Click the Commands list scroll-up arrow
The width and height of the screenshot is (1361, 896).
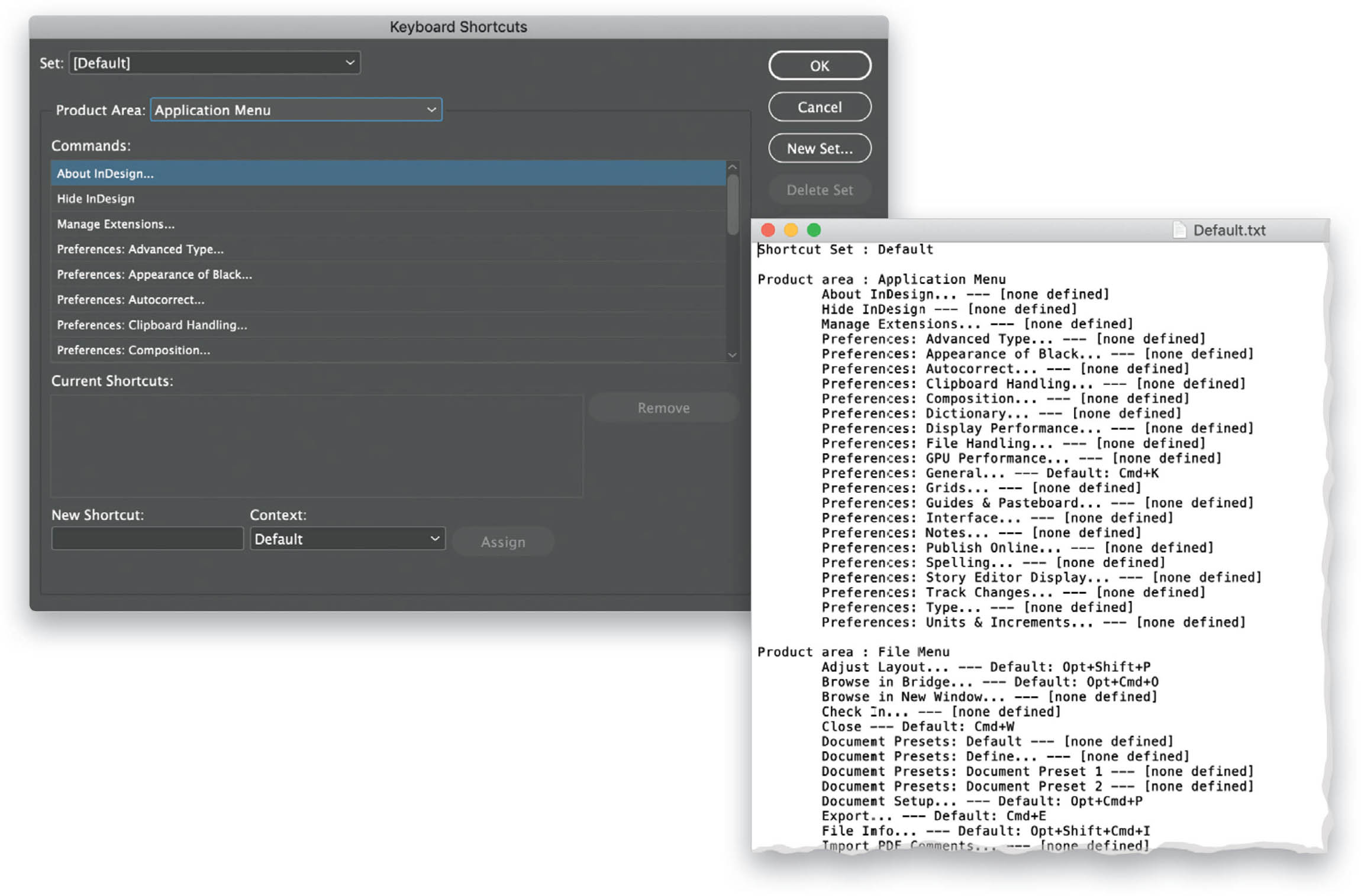click(733, 167)
